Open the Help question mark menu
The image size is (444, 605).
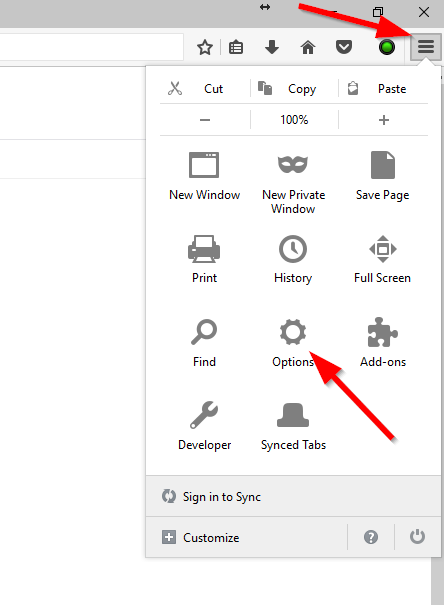coord(371,537)
